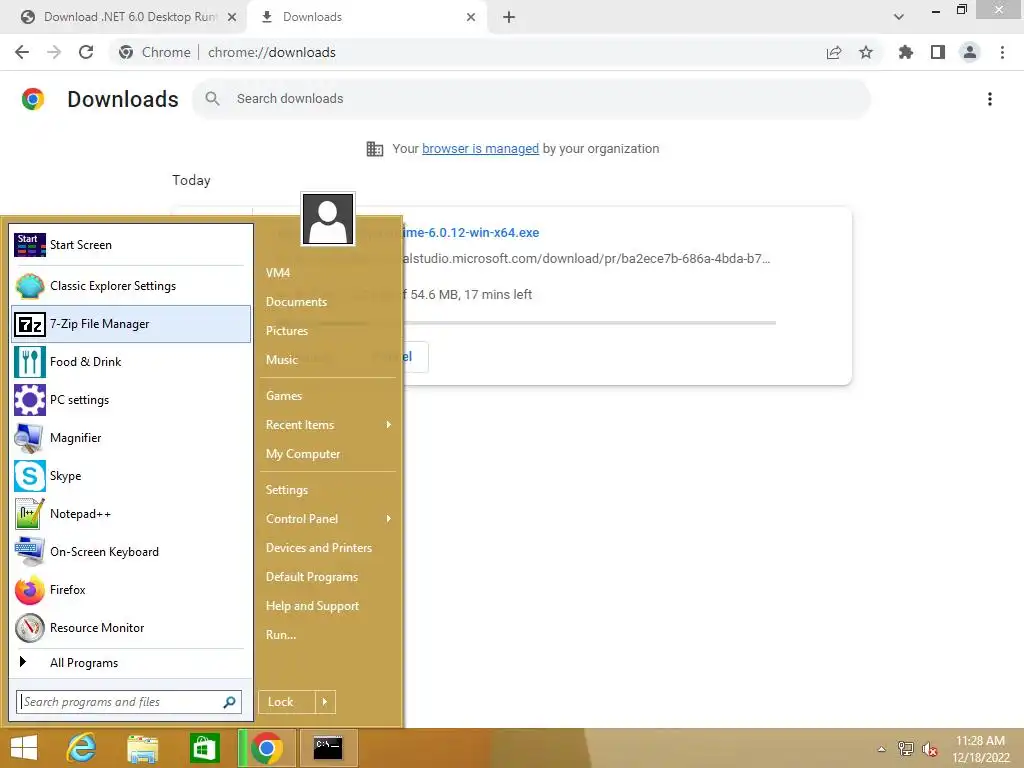
Task: Open the Windows Store from the taskbar
Action: pyautogui.click(x=204, y=748)
